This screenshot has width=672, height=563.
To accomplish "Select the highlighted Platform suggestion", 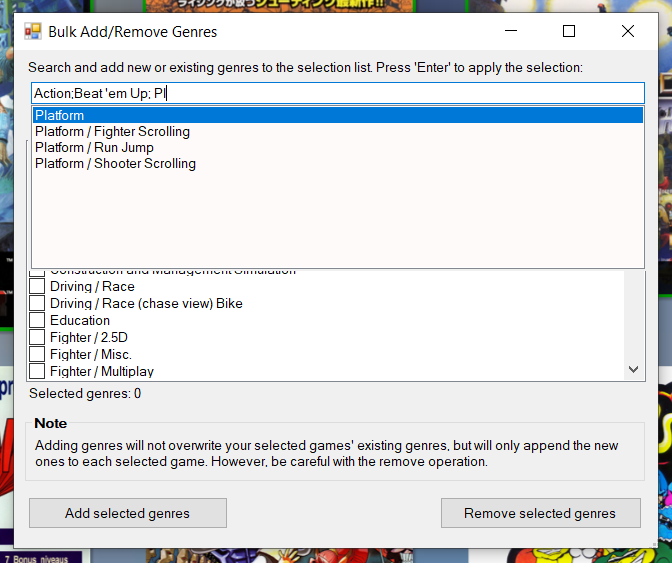I will click(x=338, y=115).
